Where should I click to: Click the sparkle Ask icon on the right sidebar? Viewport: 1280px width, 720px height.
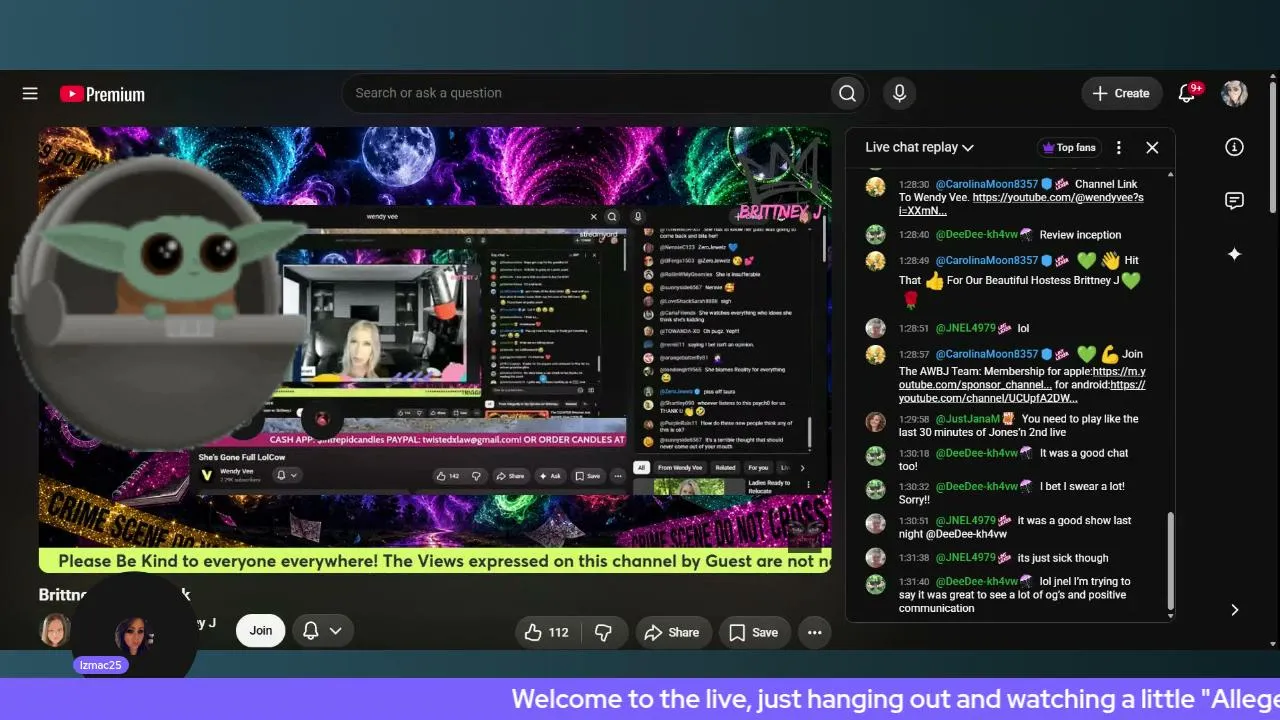pos(1234,254)
